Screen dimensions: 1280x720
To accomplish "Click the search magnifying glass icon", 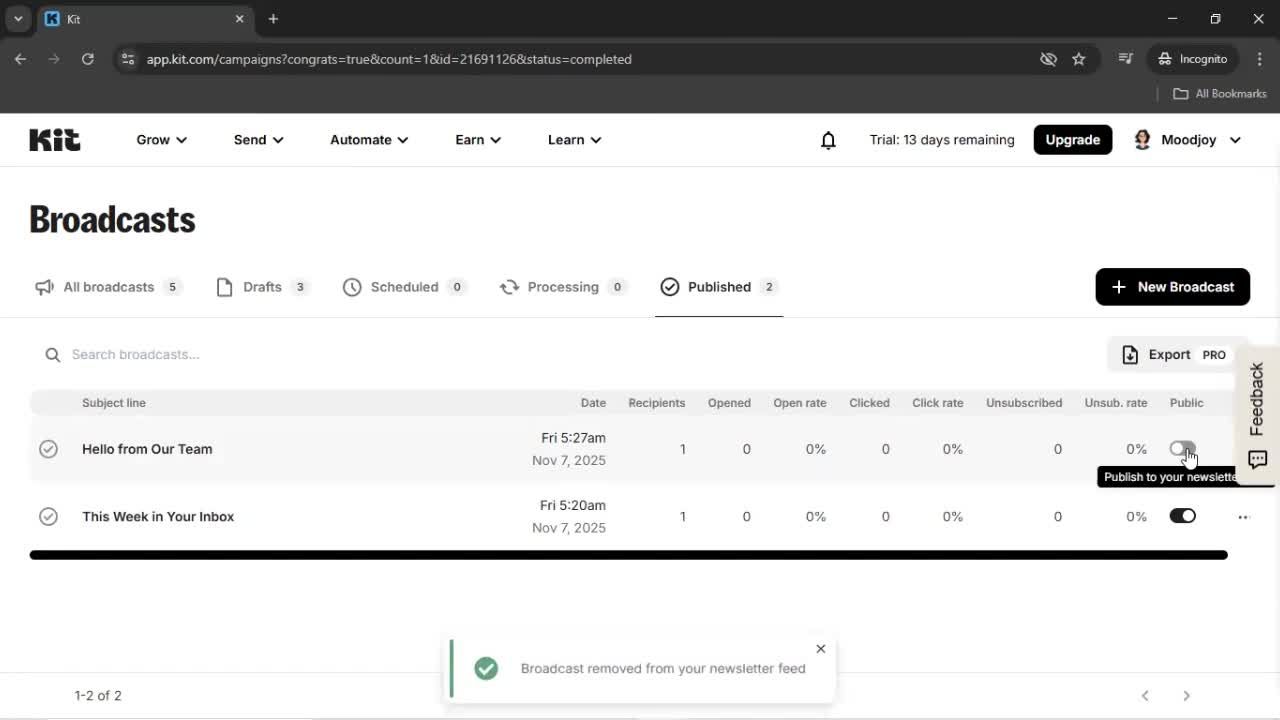I will 52,354.
